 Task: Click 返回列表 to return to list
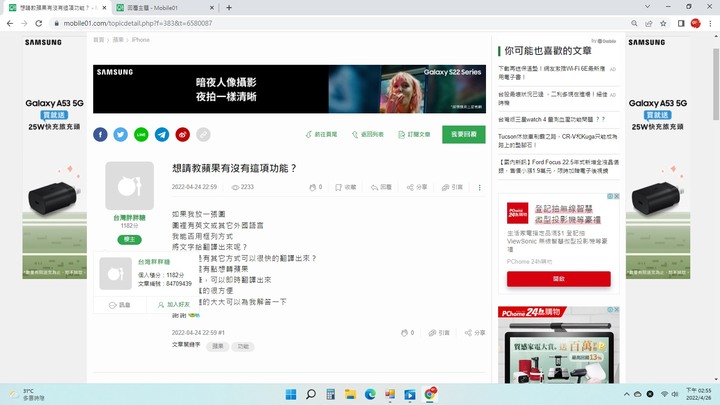(x=368, y=135)
